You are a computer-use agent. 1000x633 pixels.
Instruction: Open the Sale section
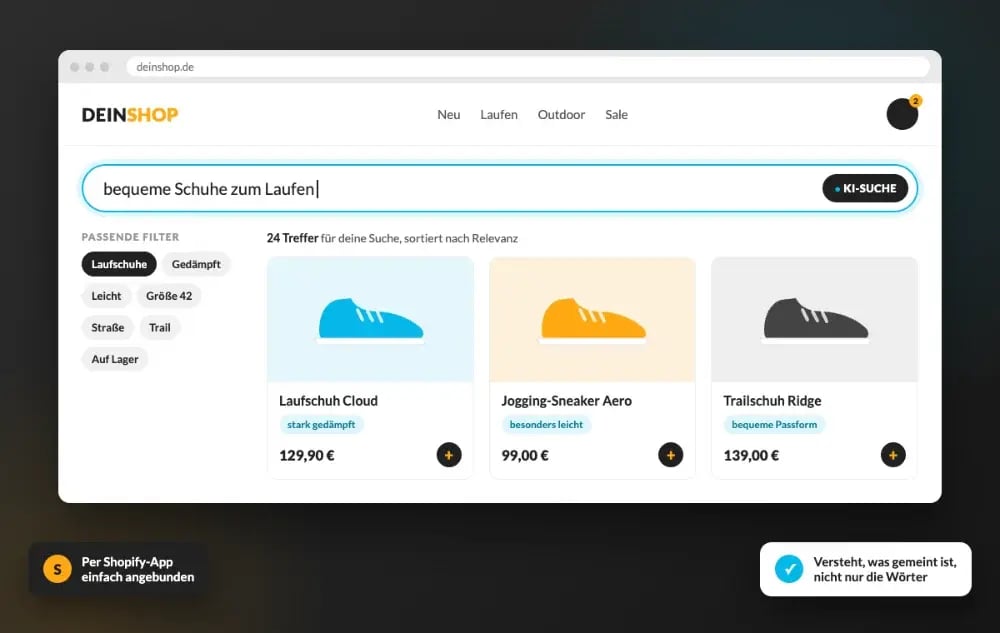click(616, 115)
